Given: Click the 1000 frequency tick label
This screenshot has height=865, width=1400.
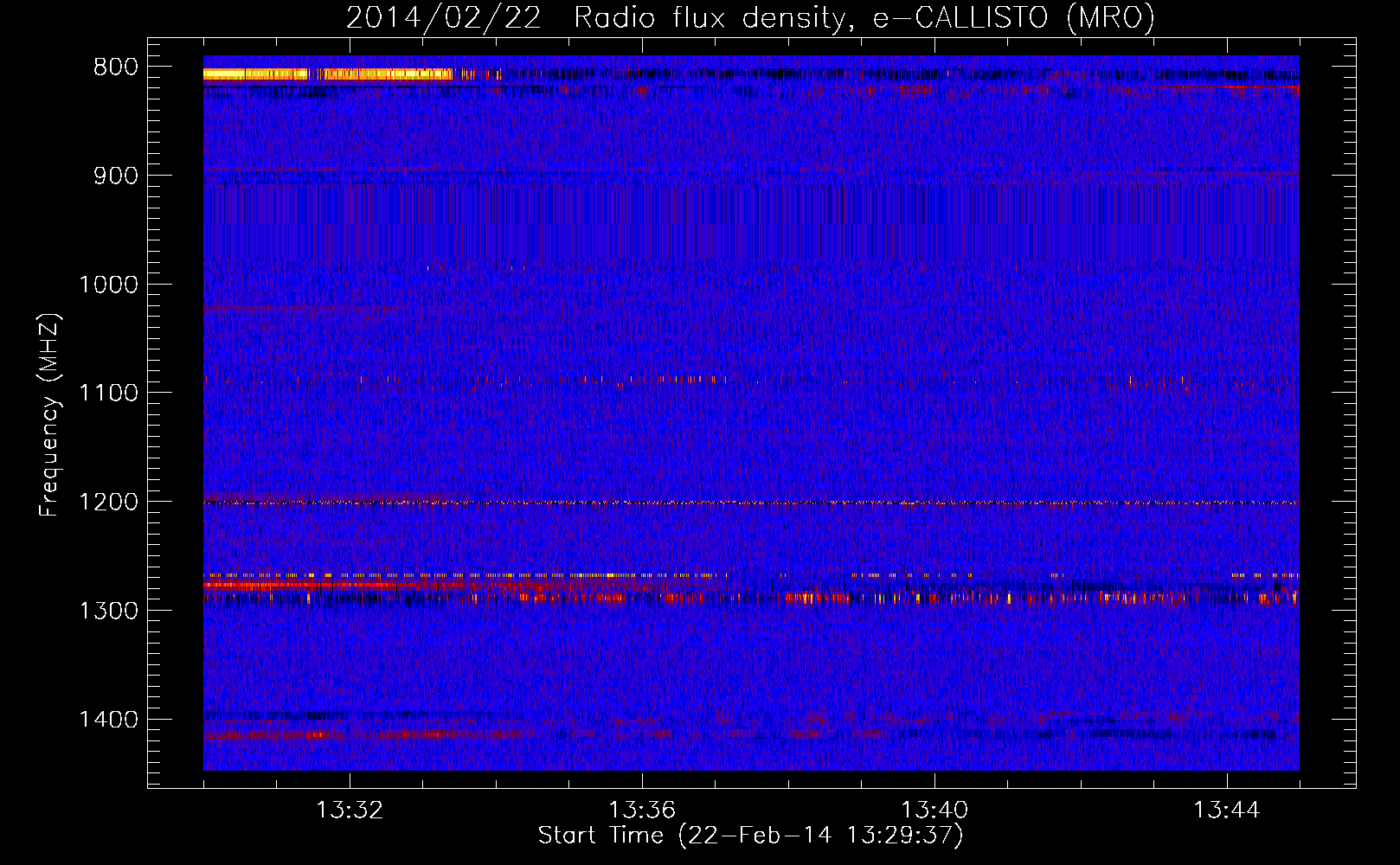Looking at the screenshot, I should 108,285.
